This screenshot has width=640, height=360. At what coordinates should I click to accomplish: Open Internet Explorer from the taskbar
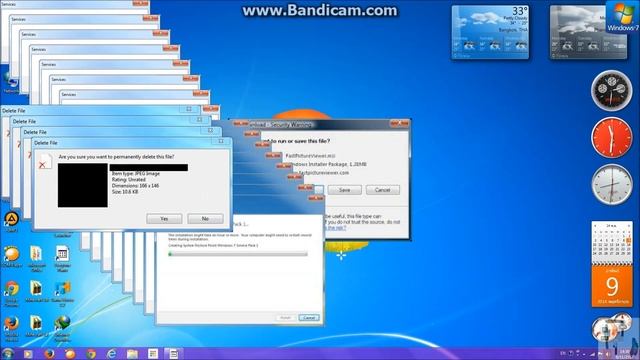coord(111,354)
